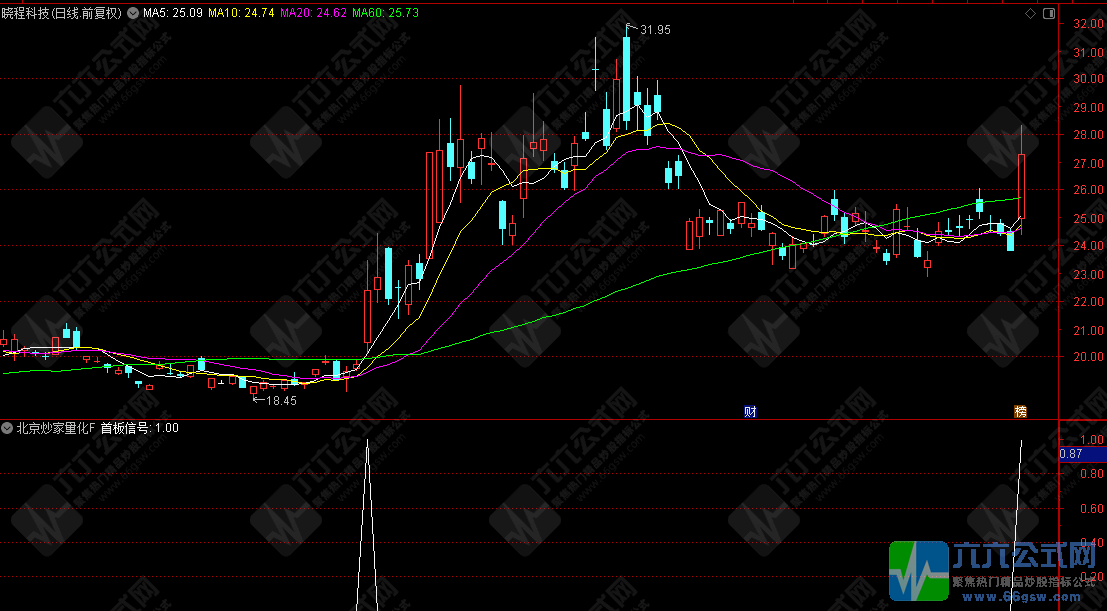Select the yellow MA10: 24.74 label
Viewport: 1107px width, 611px height.
tap(241, 14)
